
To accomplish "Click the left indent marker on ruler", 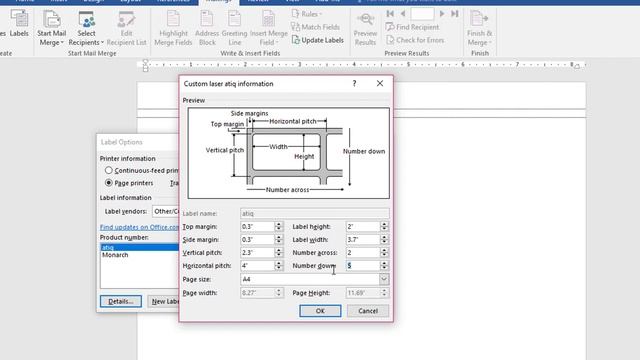I will pyautogui.click(x=145, y=65).
